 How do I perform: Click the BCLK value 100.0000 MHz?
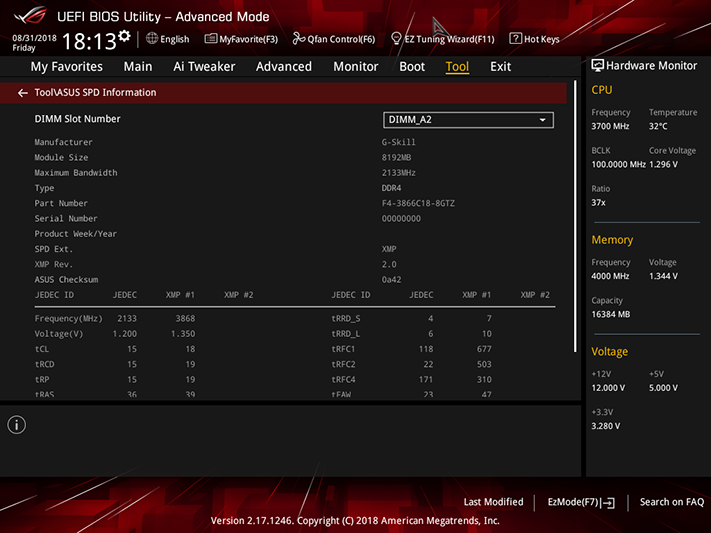click(618, 164)
